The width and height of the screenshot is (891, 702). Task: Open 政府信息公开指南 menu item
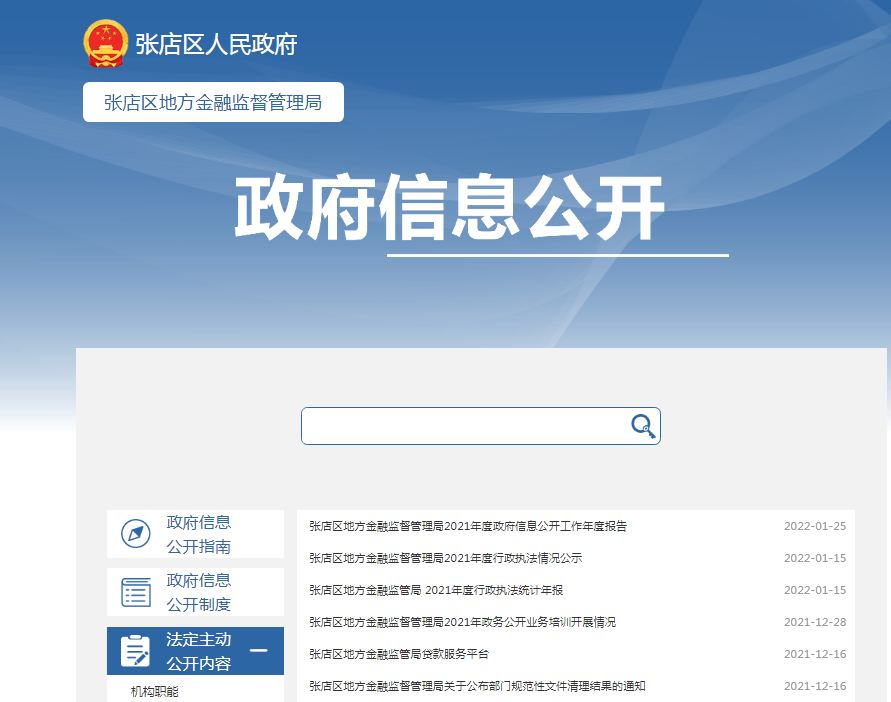[x=199, y=534]
